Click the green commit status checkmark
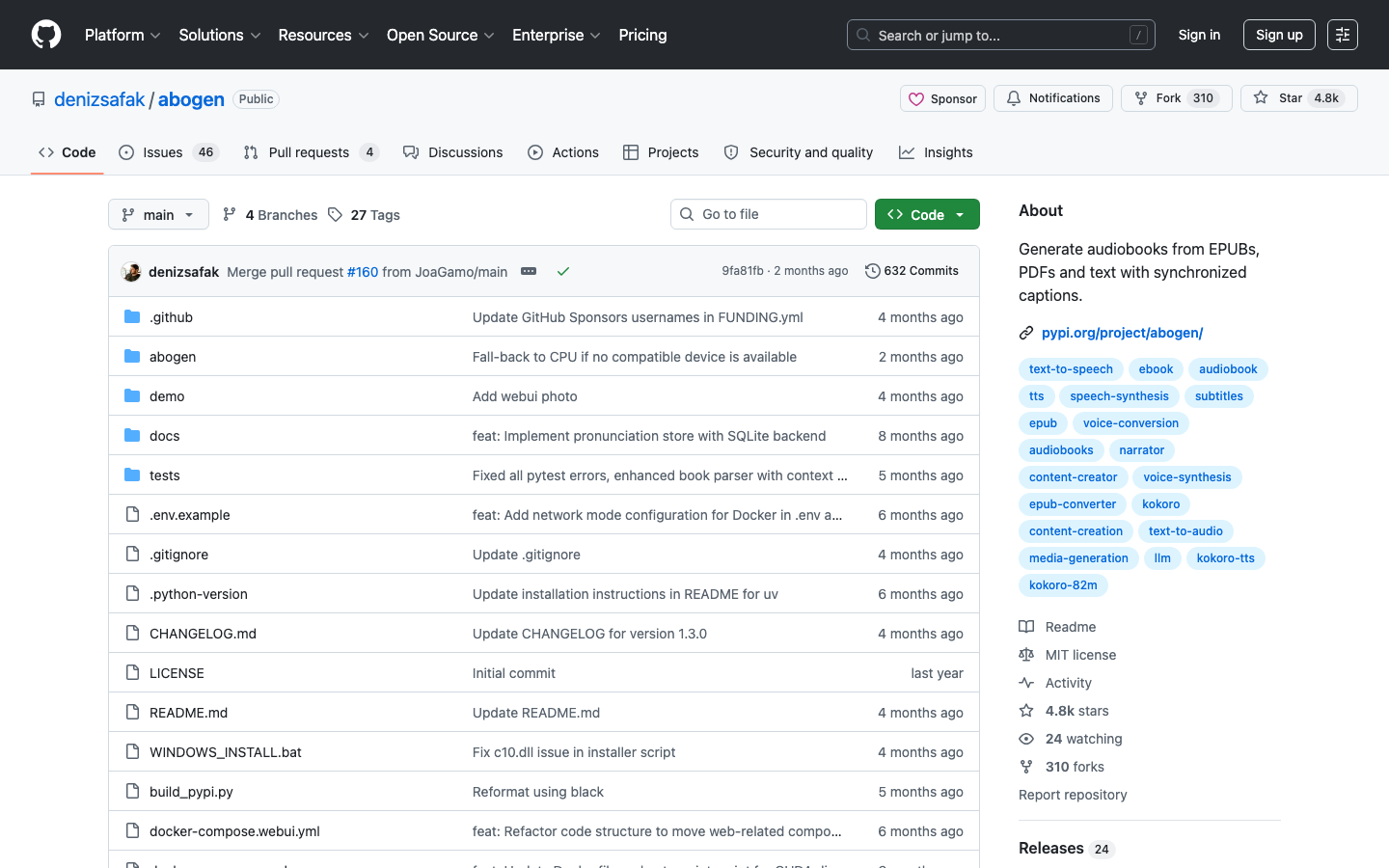 click(563, 272)
